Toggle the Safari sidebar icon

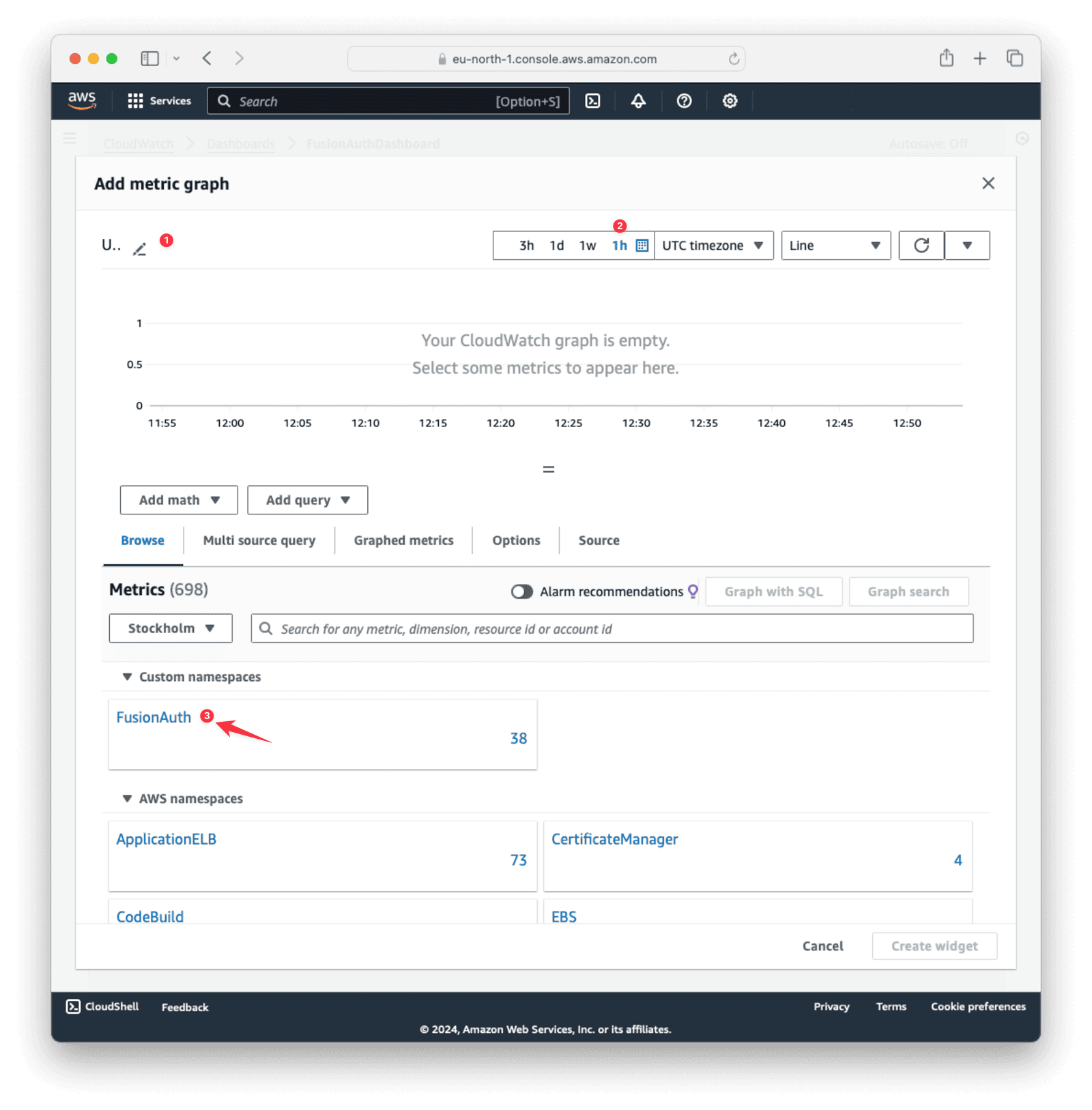[x=149, y=59]
